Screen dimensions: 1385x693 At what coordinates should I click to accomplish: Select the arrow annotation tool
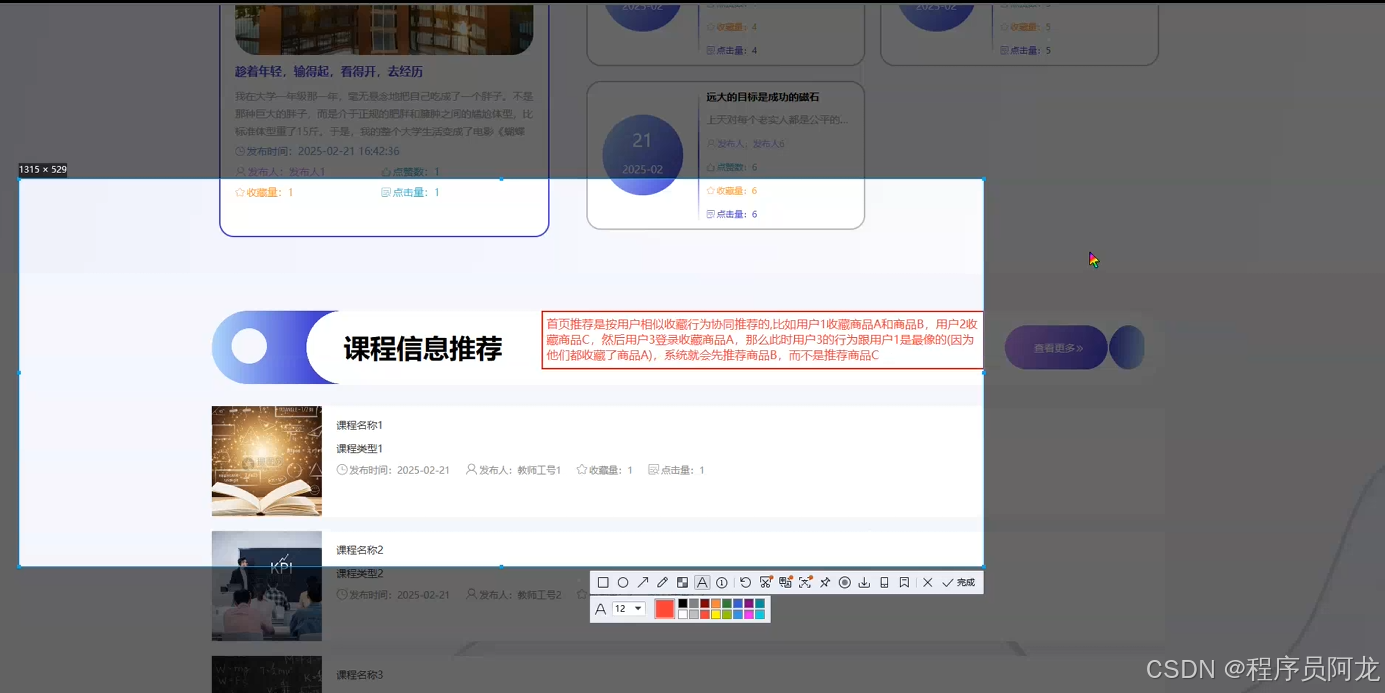coord(643,582)
